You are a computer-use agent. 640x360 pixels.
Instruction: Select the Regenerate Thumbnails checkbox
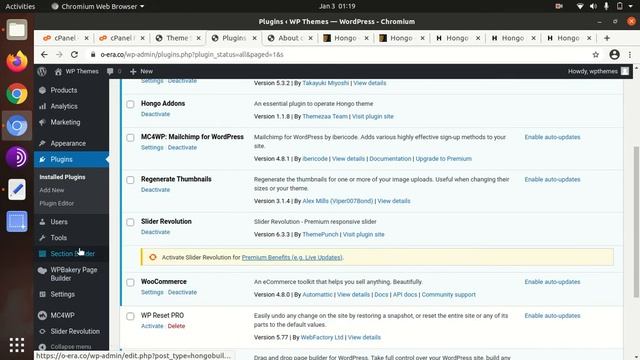[130, 180]
